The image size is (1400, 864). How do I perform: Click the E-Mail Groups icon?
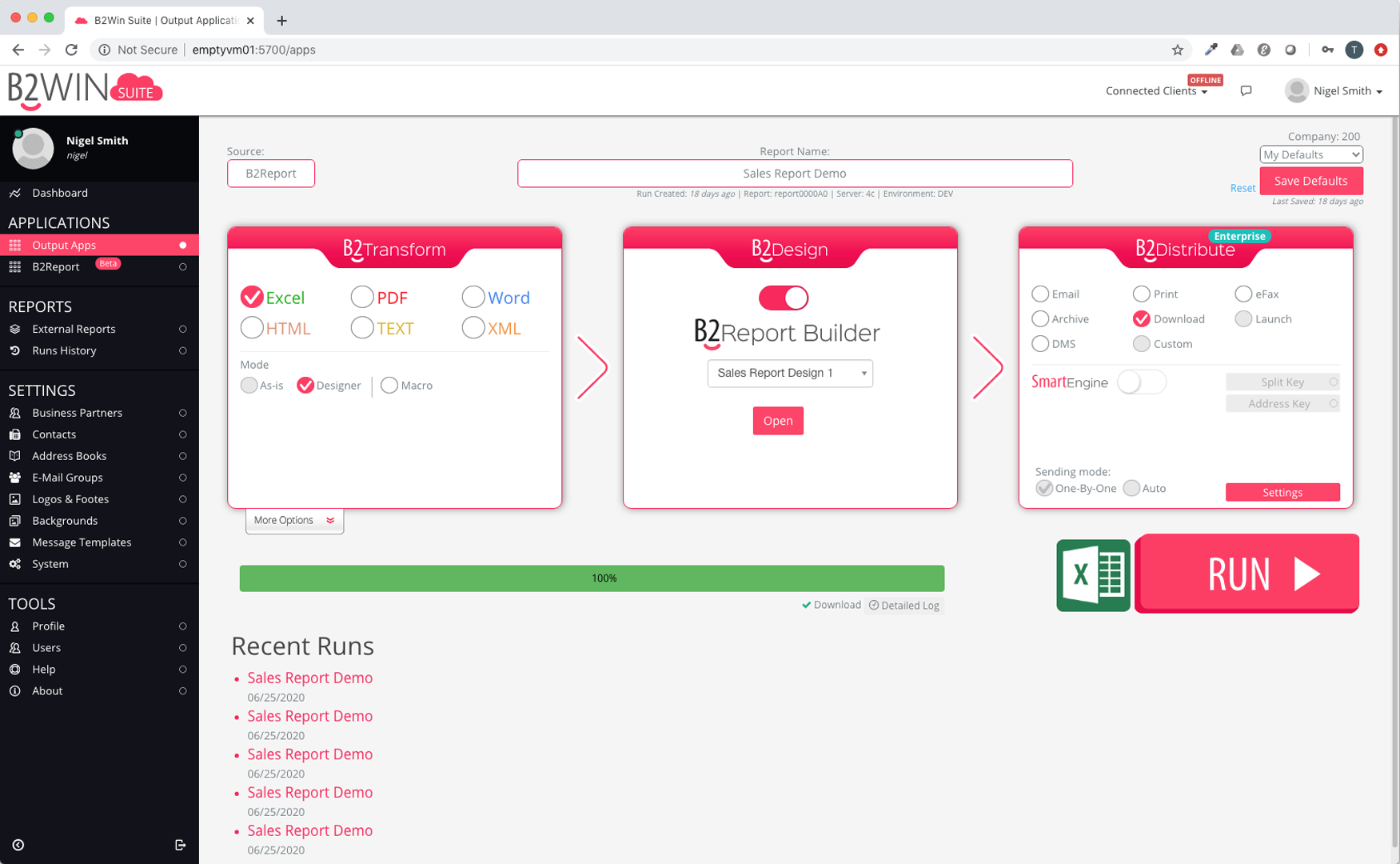[15, 478]
